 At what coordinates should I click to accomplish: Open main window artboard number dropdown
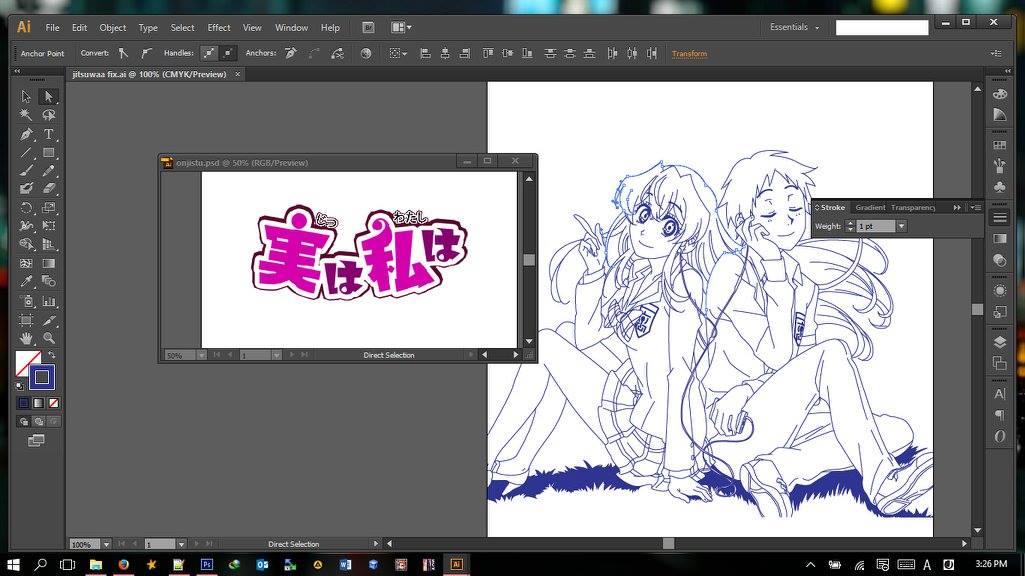click(181, 544)
